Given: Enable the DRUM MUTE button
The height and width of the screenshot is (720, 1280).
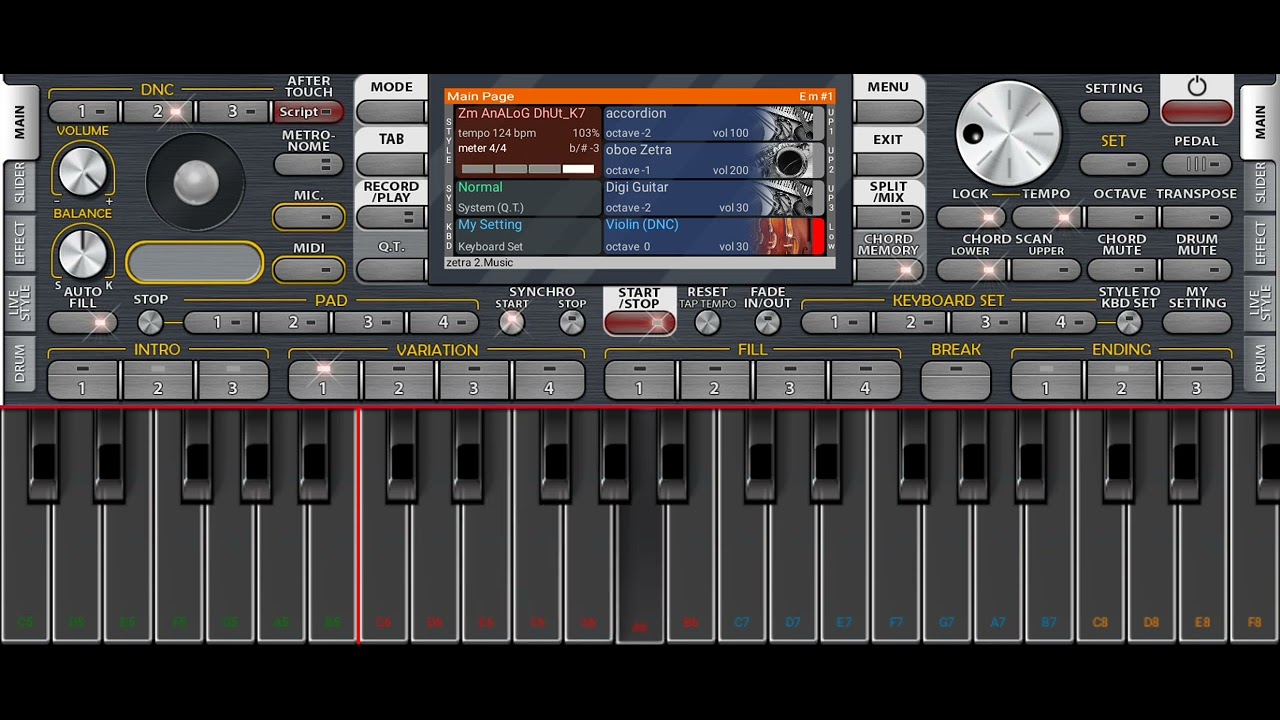Looking at the screenshot, I should 1196,269.
